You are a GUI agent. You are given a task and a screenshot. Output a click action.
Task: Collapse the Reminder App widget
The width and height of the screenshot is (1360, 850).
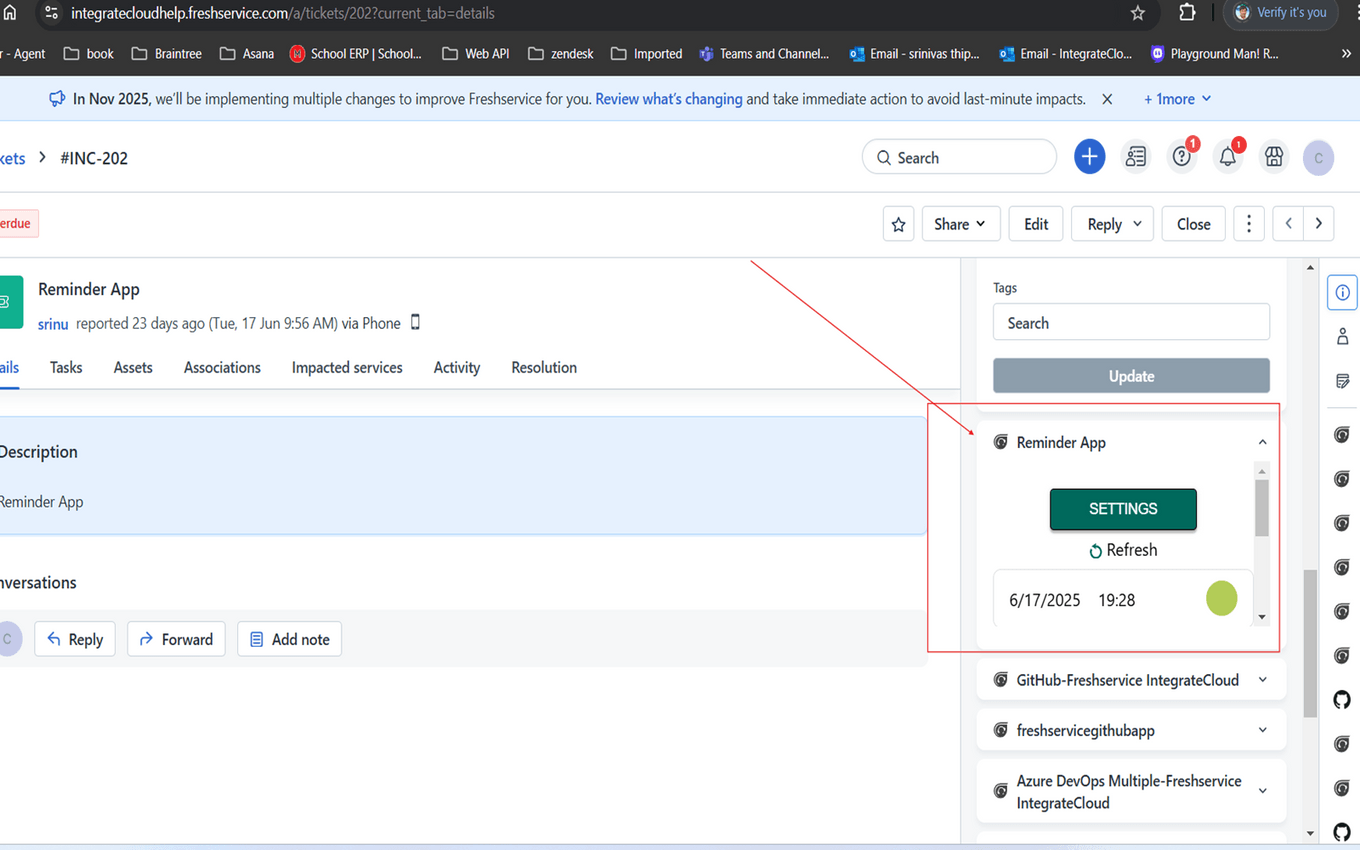pos(1262,442)
